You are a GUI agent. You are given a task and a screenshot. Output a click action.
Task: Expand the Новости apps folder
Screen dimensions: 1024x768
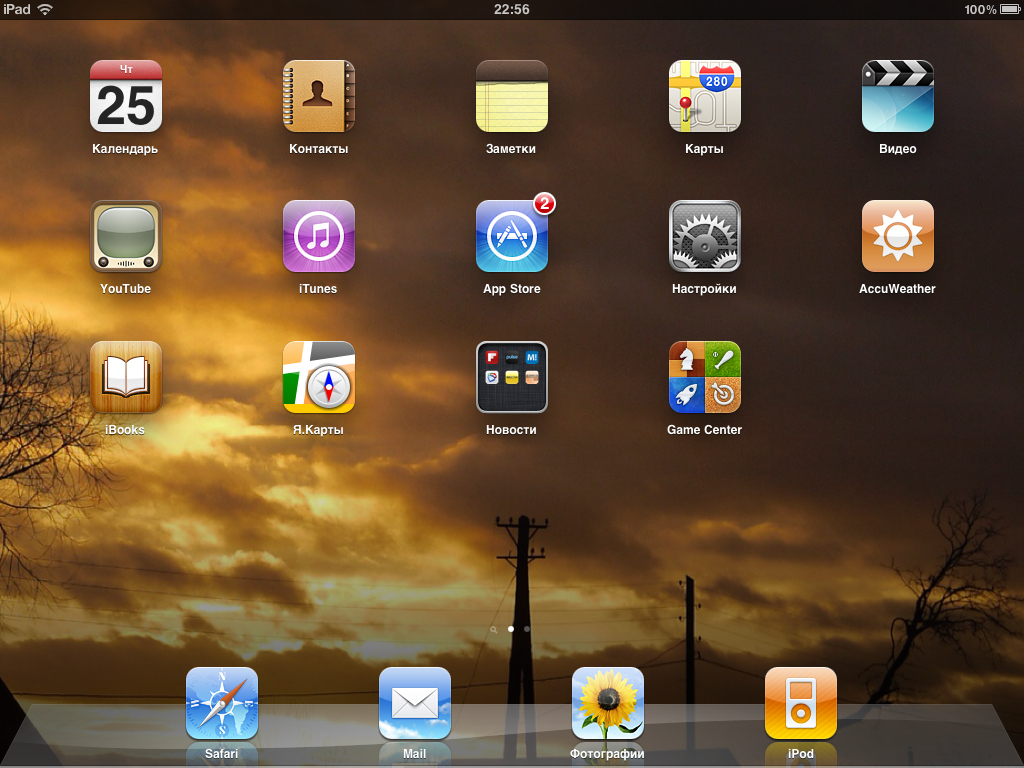pos(512,378)
